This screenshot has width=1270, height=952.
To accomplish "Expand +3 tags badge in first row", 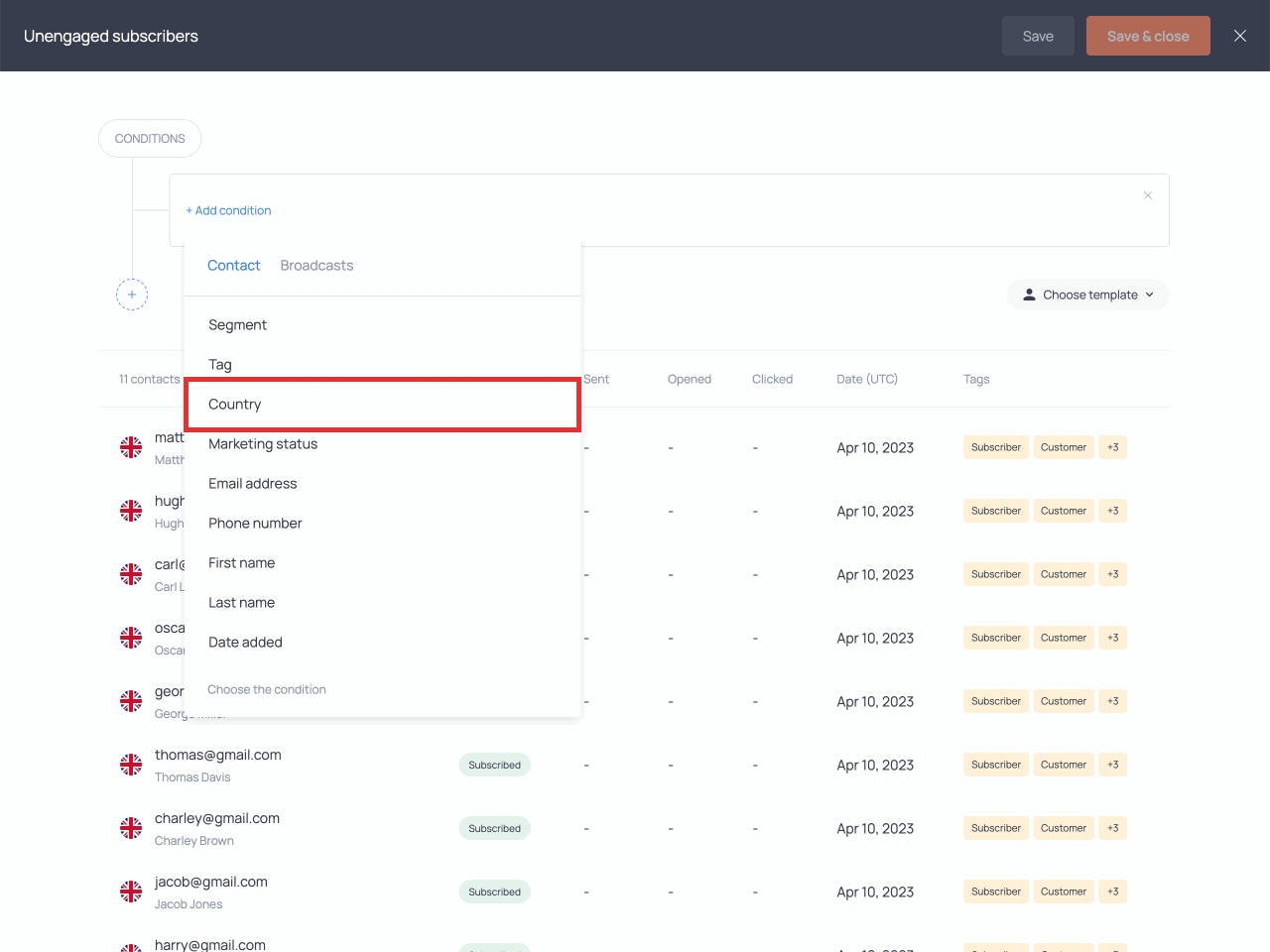I will (x=1112, y=447).
